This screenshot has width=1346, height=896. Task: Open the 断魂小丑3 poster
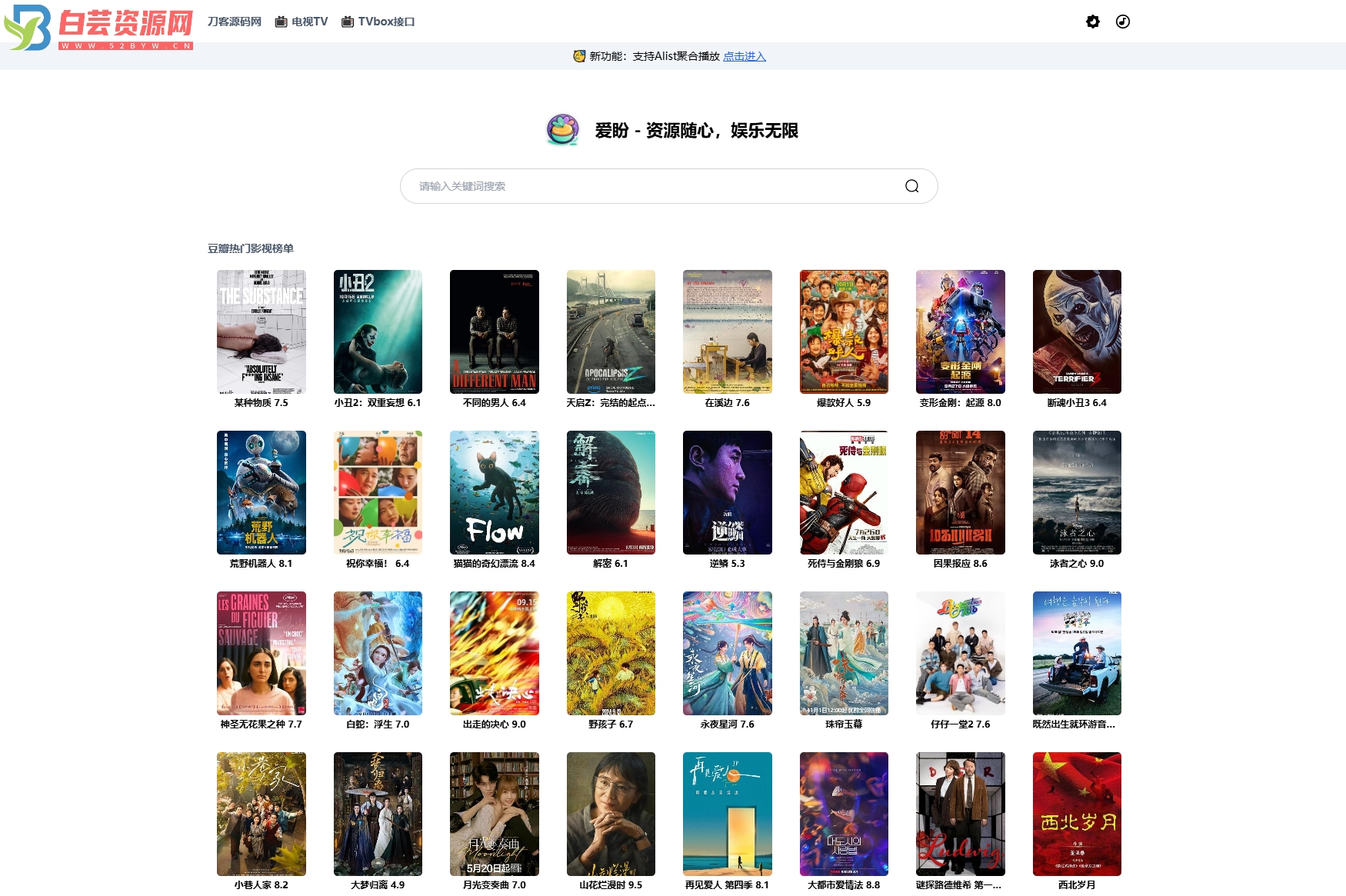point(1077,331)
